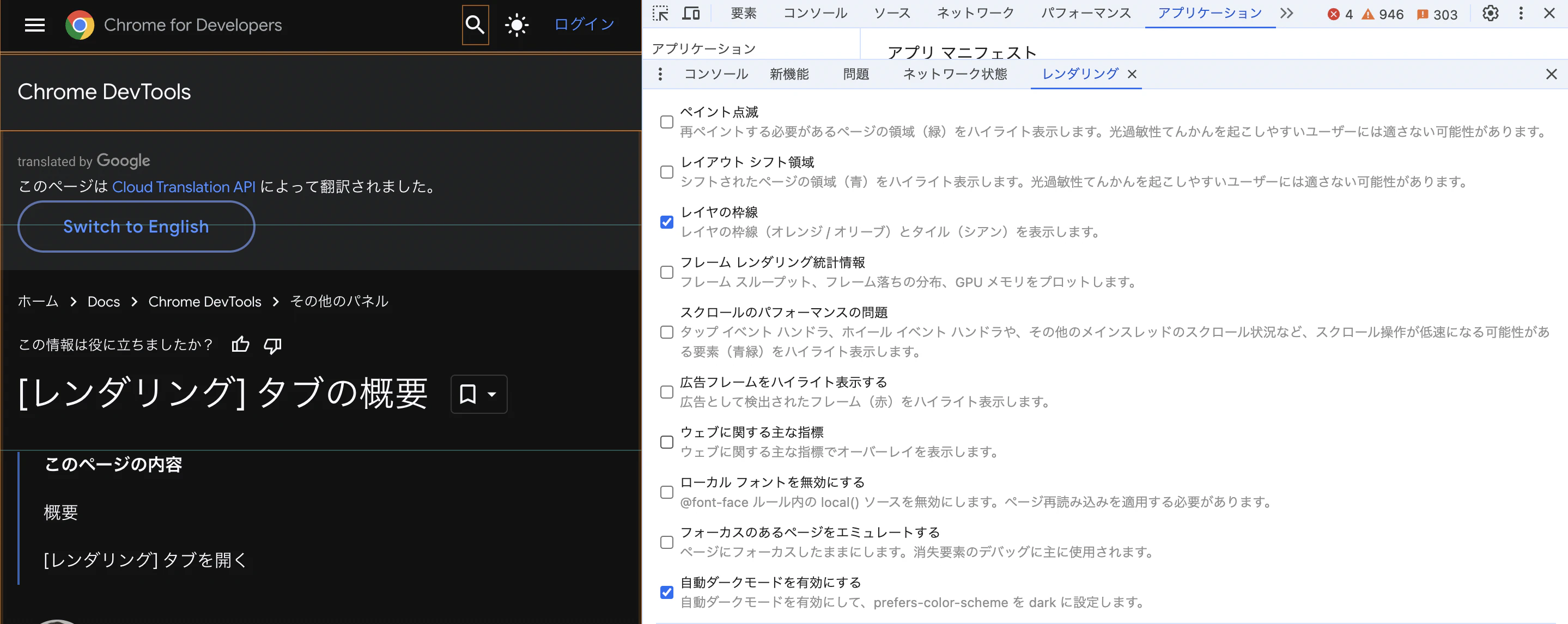Open the site search magnifier
1568x624 pixels.
point(475,25)
